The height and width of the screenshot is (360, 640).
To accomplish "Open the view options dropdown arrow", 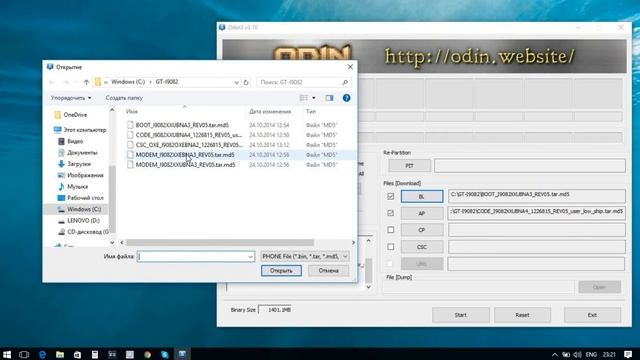I will point(314,98).
